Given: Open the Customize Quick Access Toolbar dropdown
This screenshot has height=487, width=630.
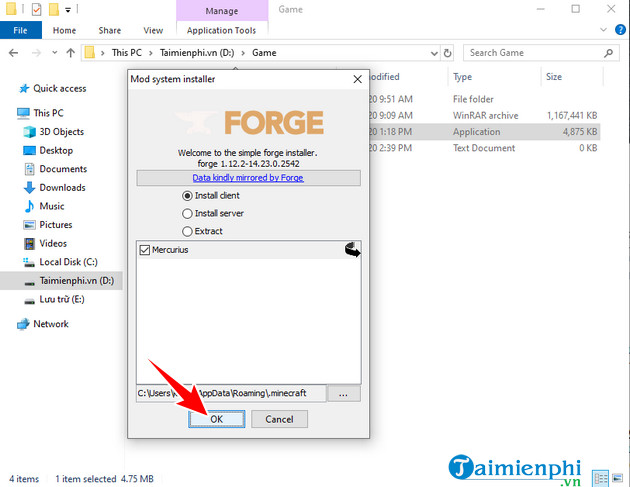Looking at the screenshot, I should [68, 10].
